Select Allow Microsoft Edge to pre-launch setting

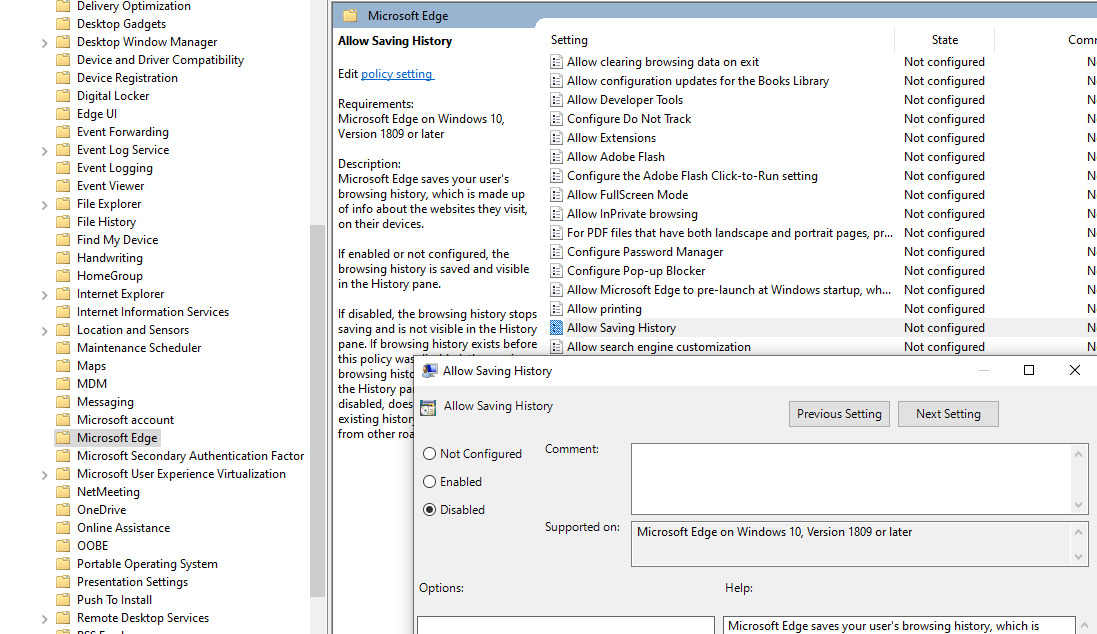point(728,290)
